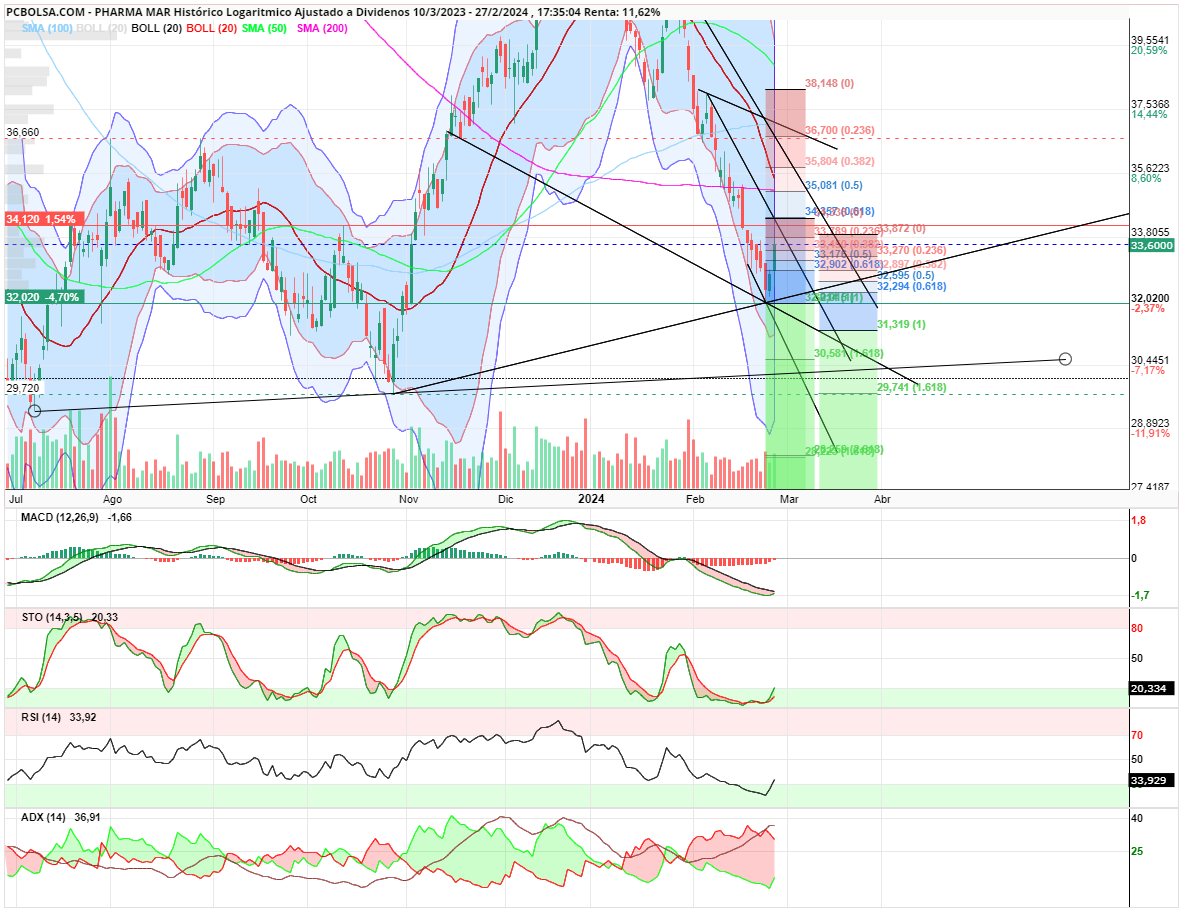The image size is (1183, 912).
Task: Click the 39,5541 price axis value
Action: point(1151,40)
